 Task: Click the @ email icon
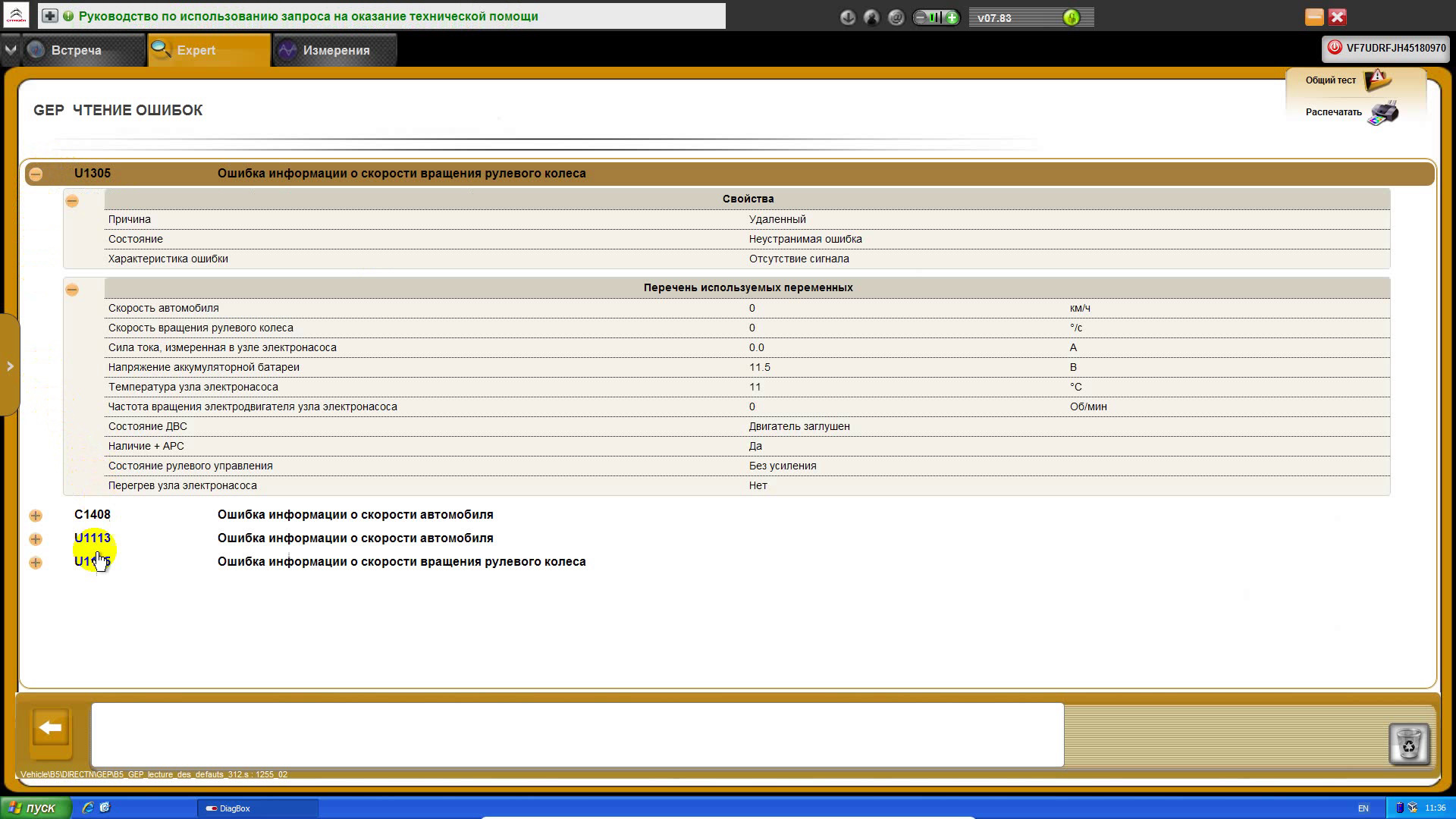[x=896, y=17]
